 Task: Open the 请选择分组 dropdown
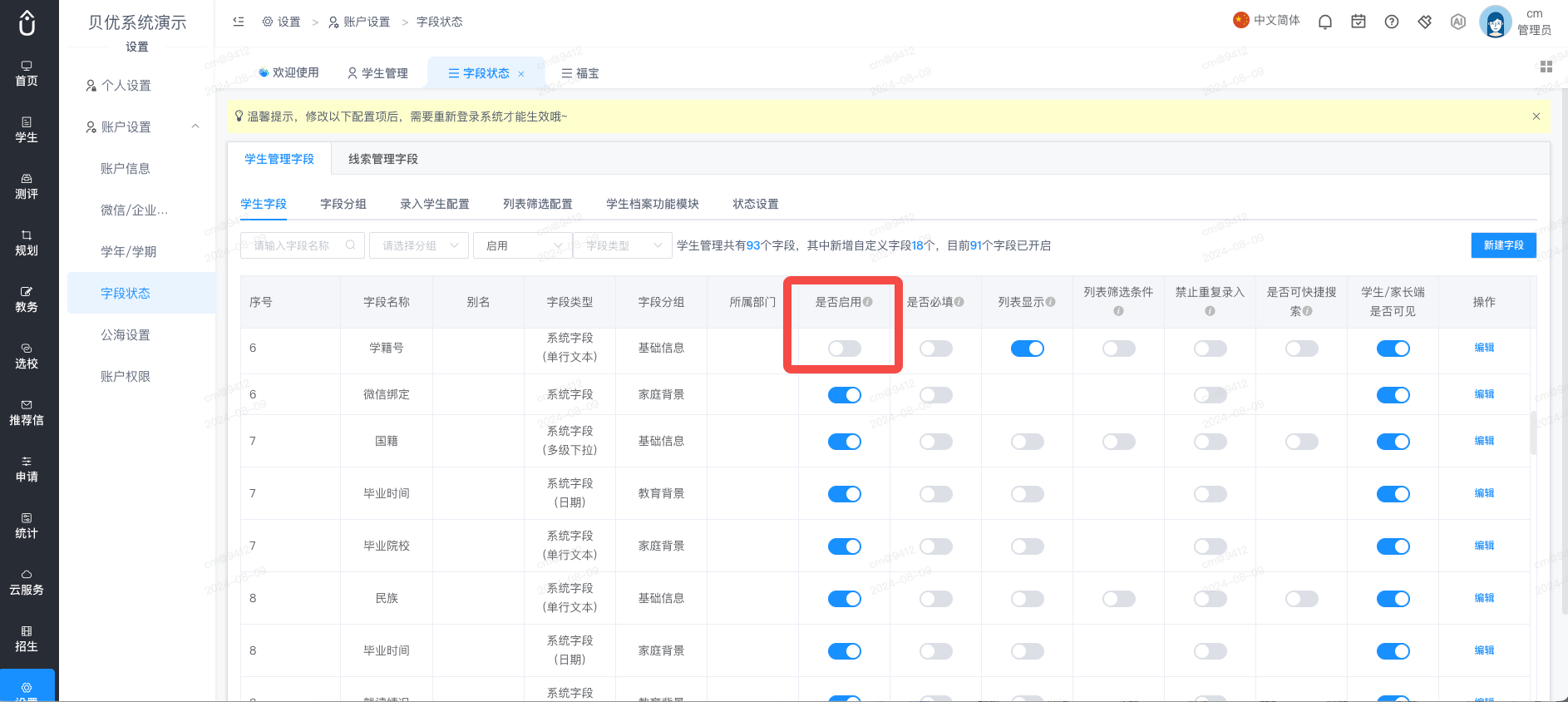419,245
